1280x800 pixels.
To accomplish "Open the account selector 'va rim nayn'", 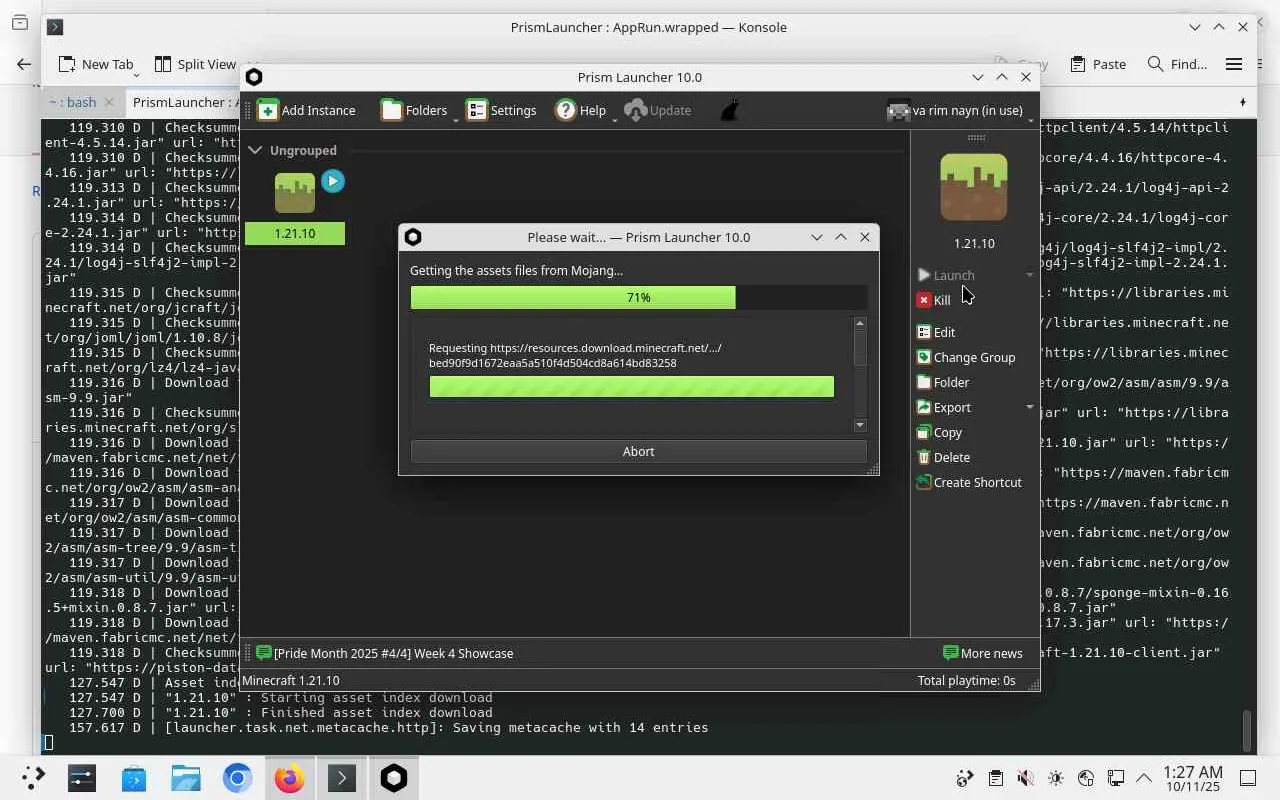I will coord(957,110).
